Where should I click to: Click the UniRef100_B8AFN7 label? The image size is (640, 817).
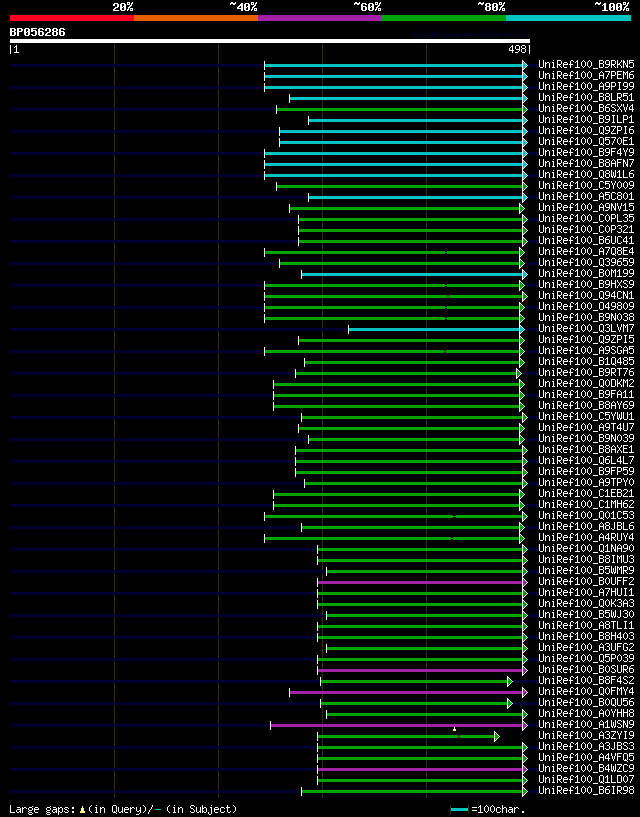[586, 164]
